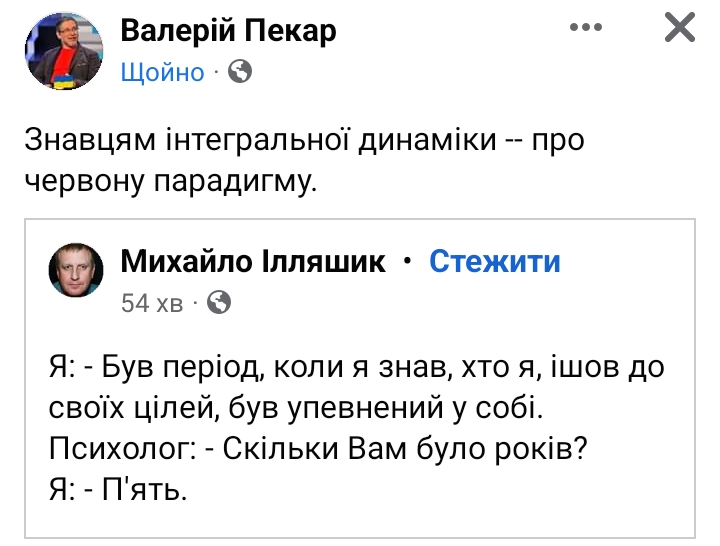
Task: Click the globe icon beside "54 хв"
Action: 219,302
